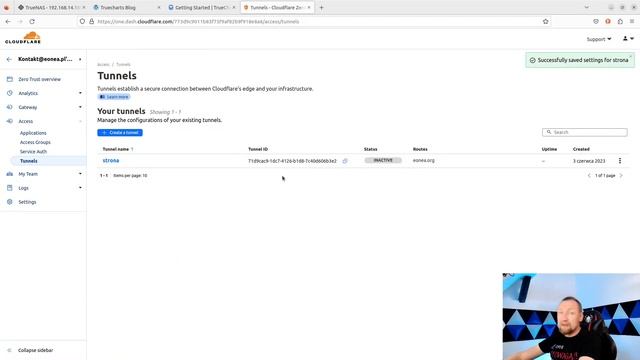This screenshot has width=640, height=360.
Task: Bookmark this page with the star icon
Action: [x=545, y=21]
